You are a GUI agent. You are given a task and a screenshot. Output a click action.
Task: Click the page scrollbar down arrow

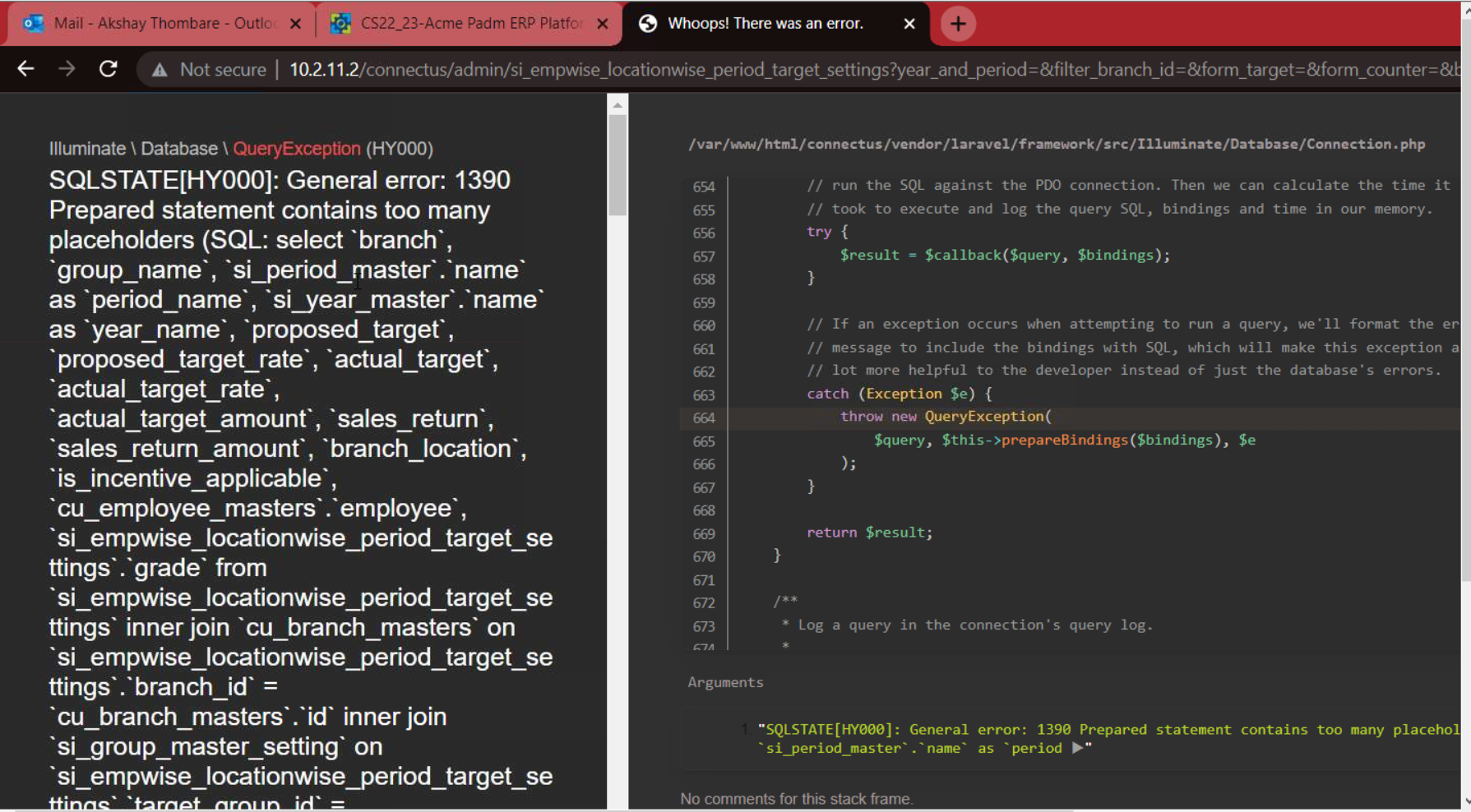tap(1465, 800)
